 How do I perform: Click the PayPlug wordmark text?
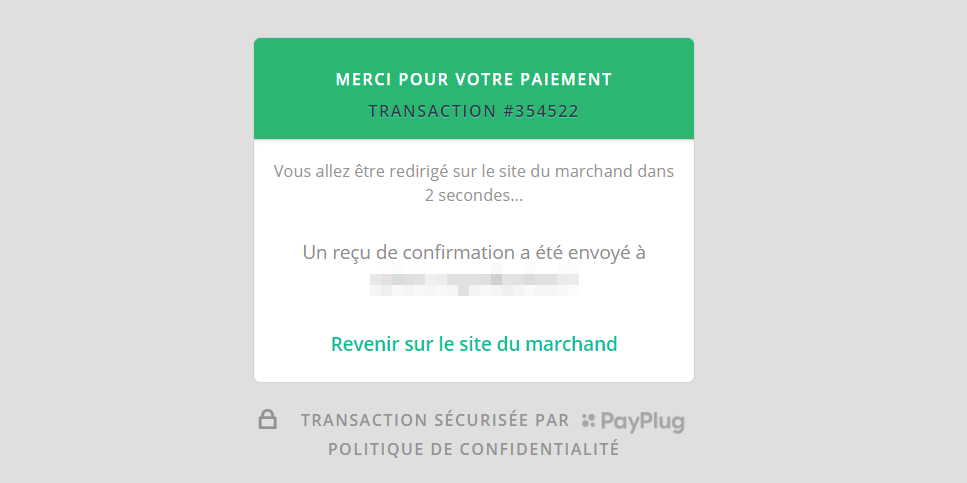[x=643, y=422]
